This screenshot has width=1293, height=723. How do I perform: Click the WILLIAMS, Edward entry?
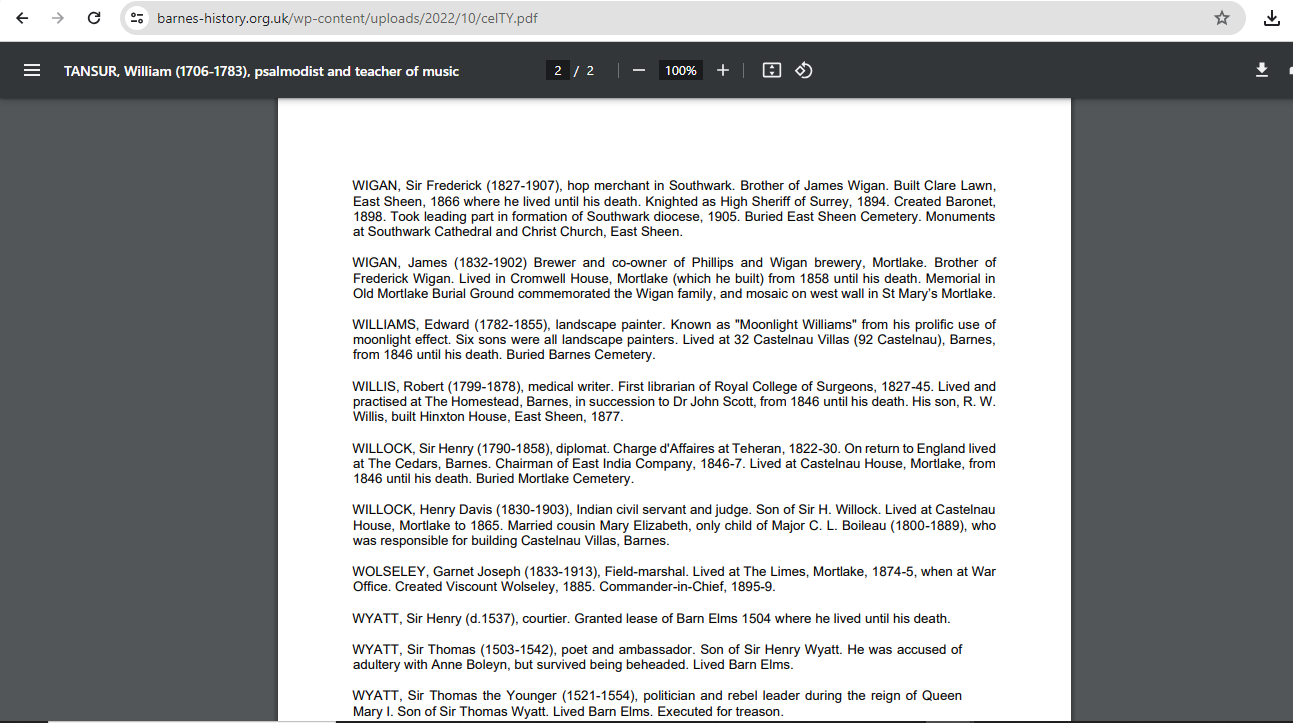(x=674, y=340)
